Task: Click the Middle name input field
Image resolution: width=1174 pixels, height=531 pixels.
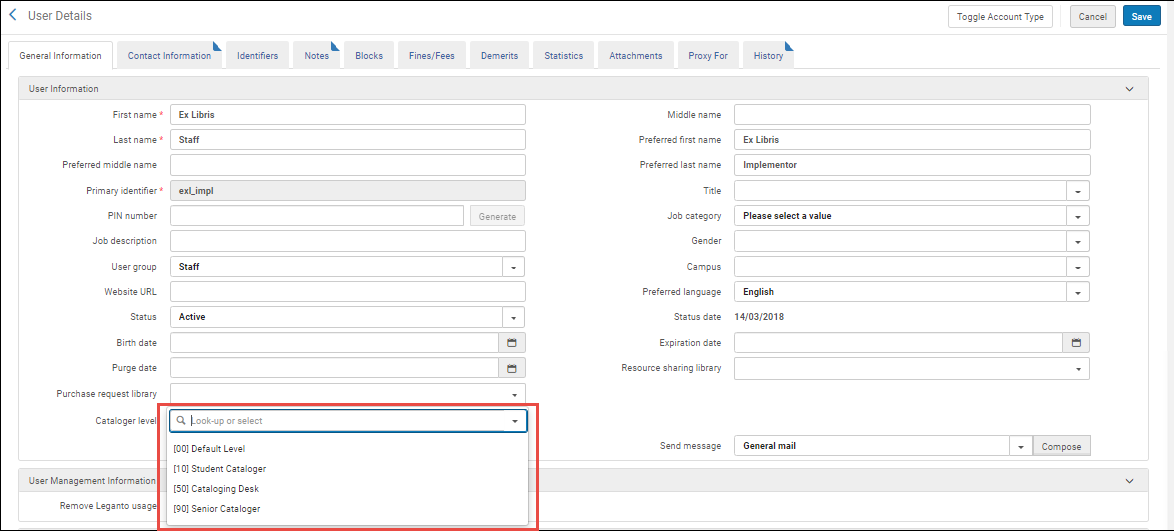Action: [x=912, y=115]
